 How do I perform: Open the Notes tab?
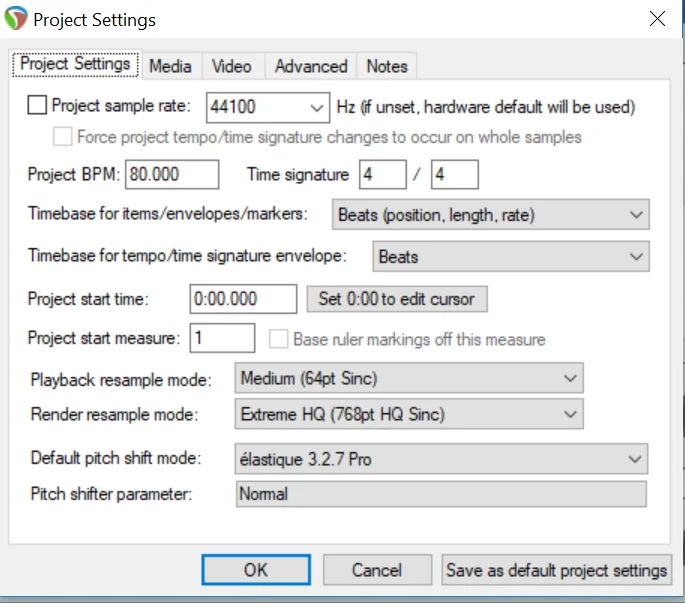point(387,66)
